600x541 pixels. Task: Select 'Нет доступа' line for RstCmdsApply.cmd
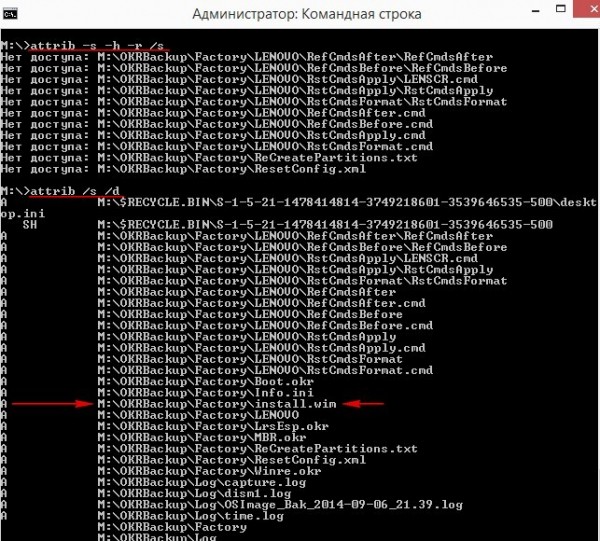(x=213, y=135)
